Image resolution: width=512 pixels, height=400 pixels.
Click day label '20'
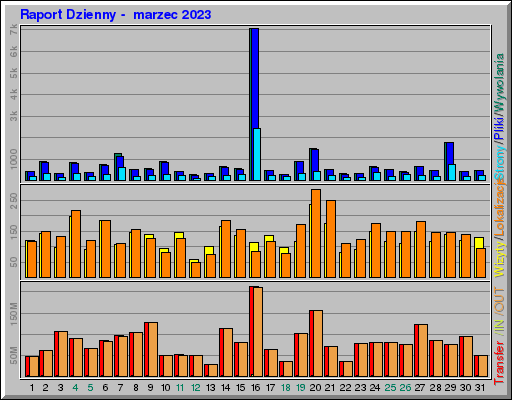[x=315, y=388]
